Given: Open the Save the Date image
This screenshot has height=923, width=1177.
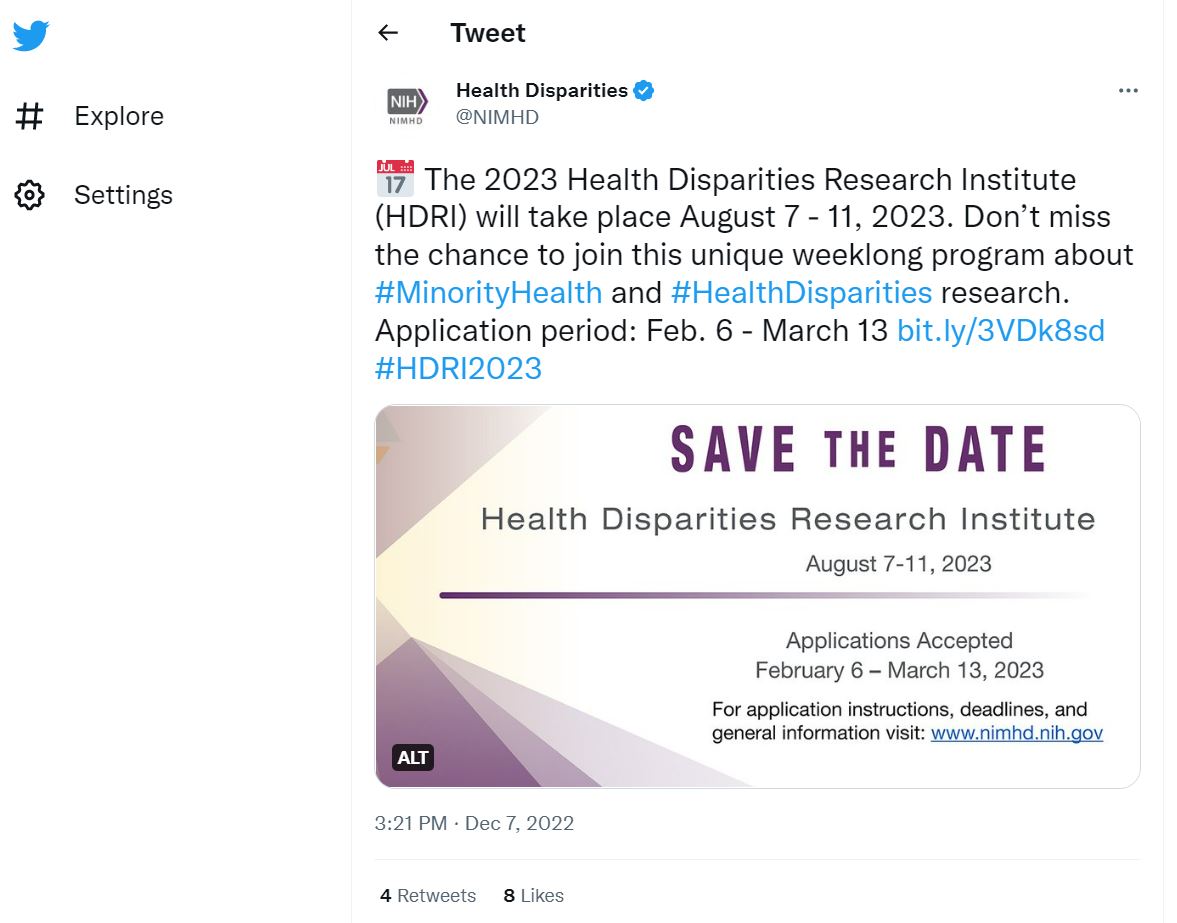Looking at the screenshot, I should click(x=757, y=595).
